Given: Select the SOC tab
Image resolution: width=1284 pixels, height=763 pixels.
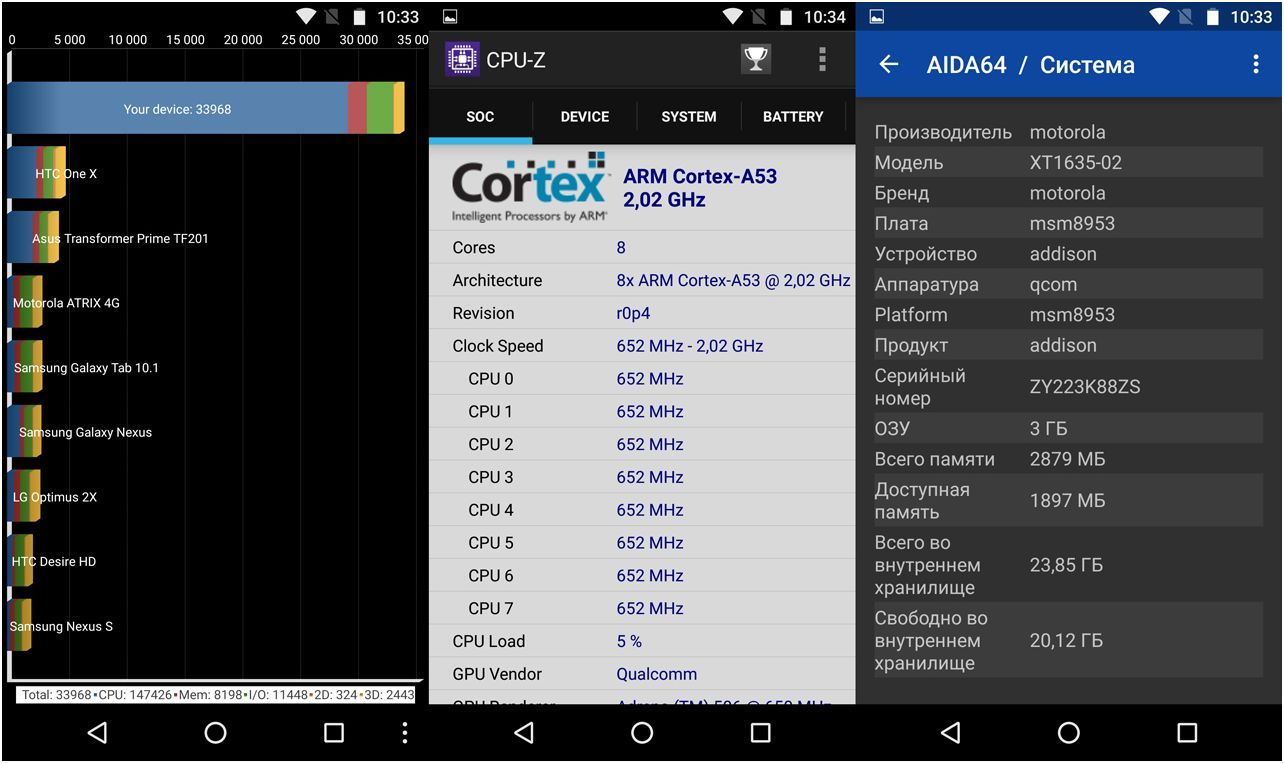Looking at the screenshot, I should coord(480,117).
